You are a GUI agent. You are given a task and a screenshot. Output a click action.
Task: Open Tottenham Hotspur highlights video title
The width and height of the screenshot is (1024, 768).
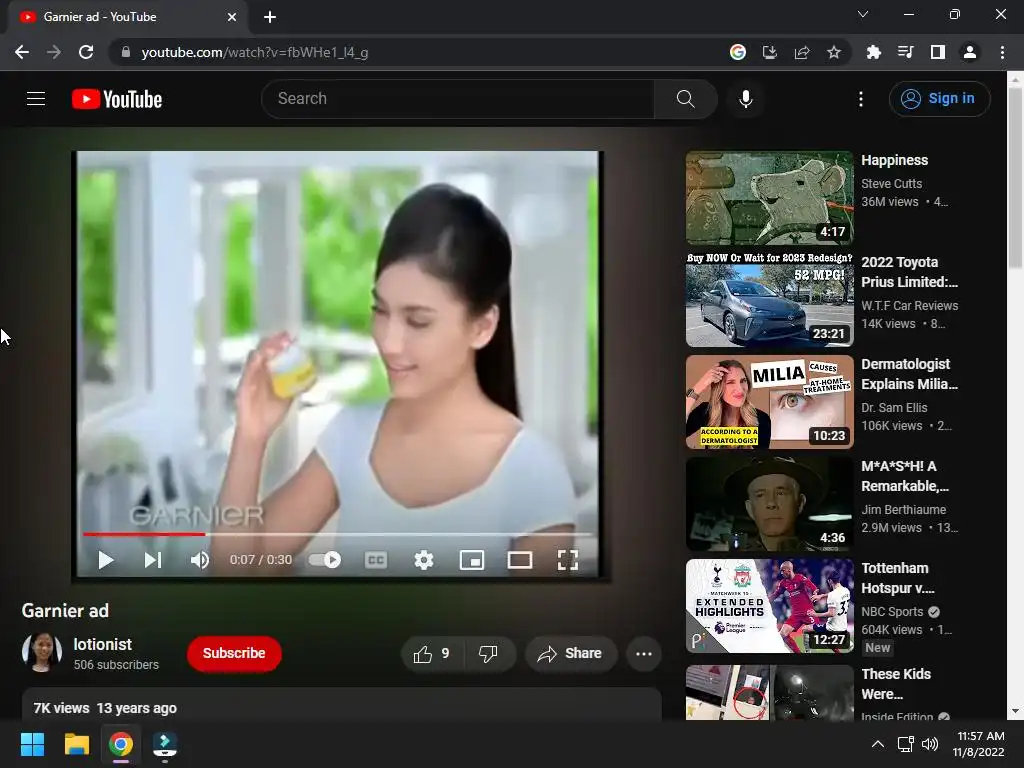tap(897, 578)
